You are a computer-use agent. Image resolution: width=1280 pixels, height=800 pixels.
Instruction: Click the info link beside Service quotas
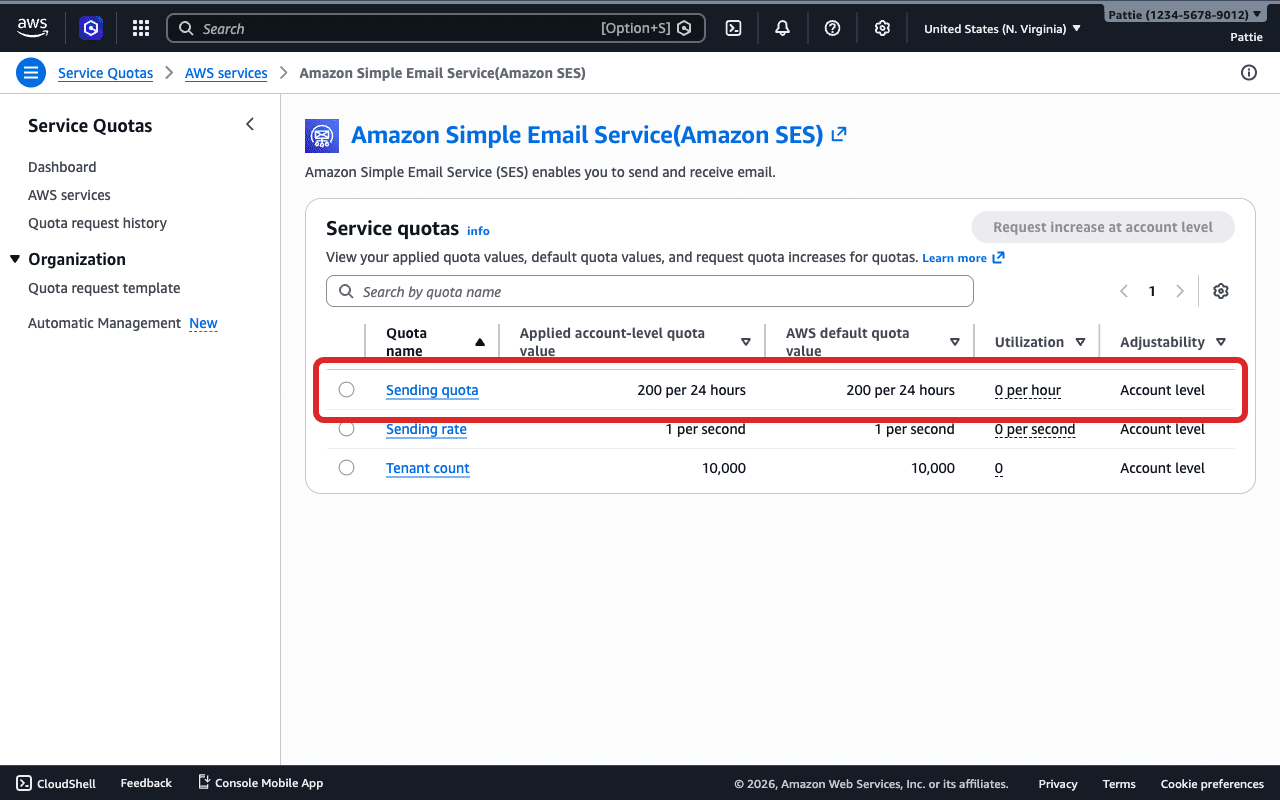click(478, 231)
